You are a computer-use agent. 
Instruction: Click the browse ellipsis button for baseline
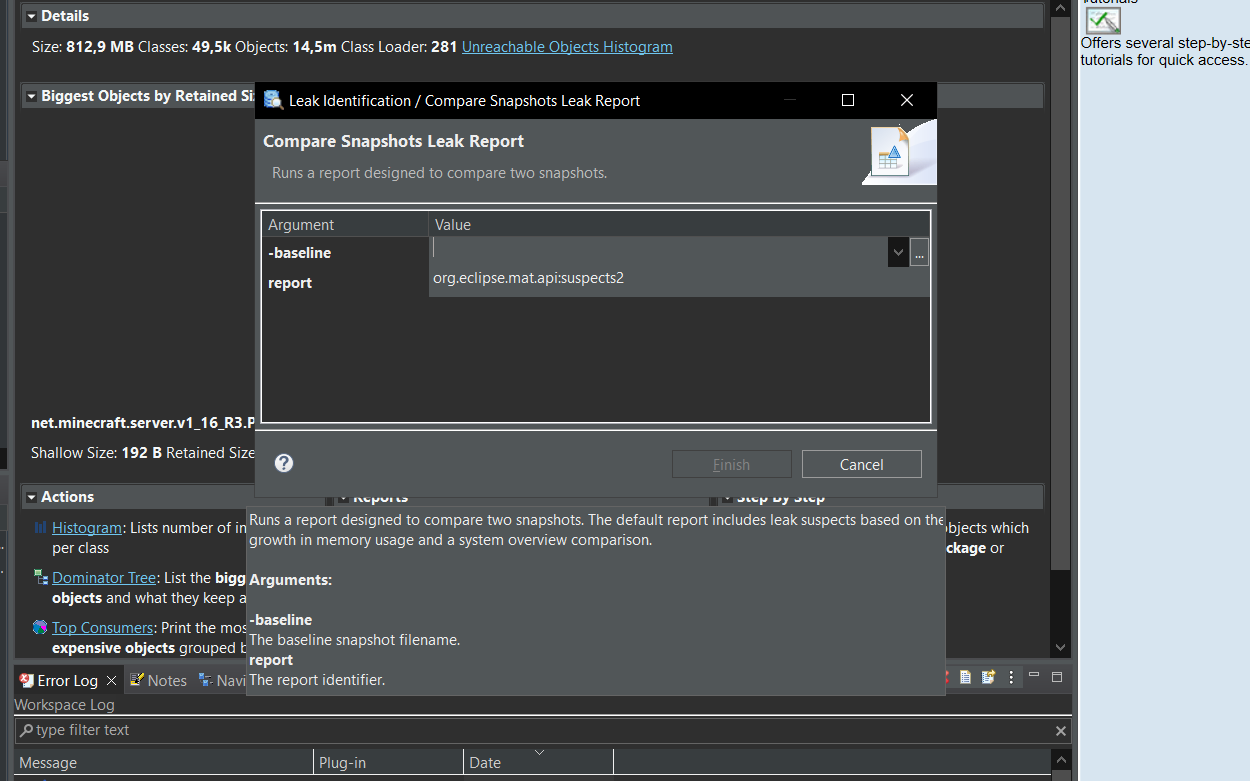coord(920,253)
